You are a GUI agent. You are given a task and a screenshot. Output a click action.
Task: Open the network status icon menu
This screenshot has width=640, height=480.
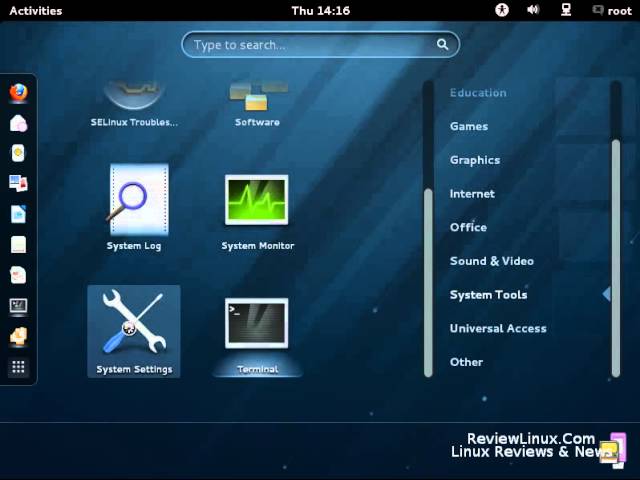pyautogui.click(x=566, y=10)
